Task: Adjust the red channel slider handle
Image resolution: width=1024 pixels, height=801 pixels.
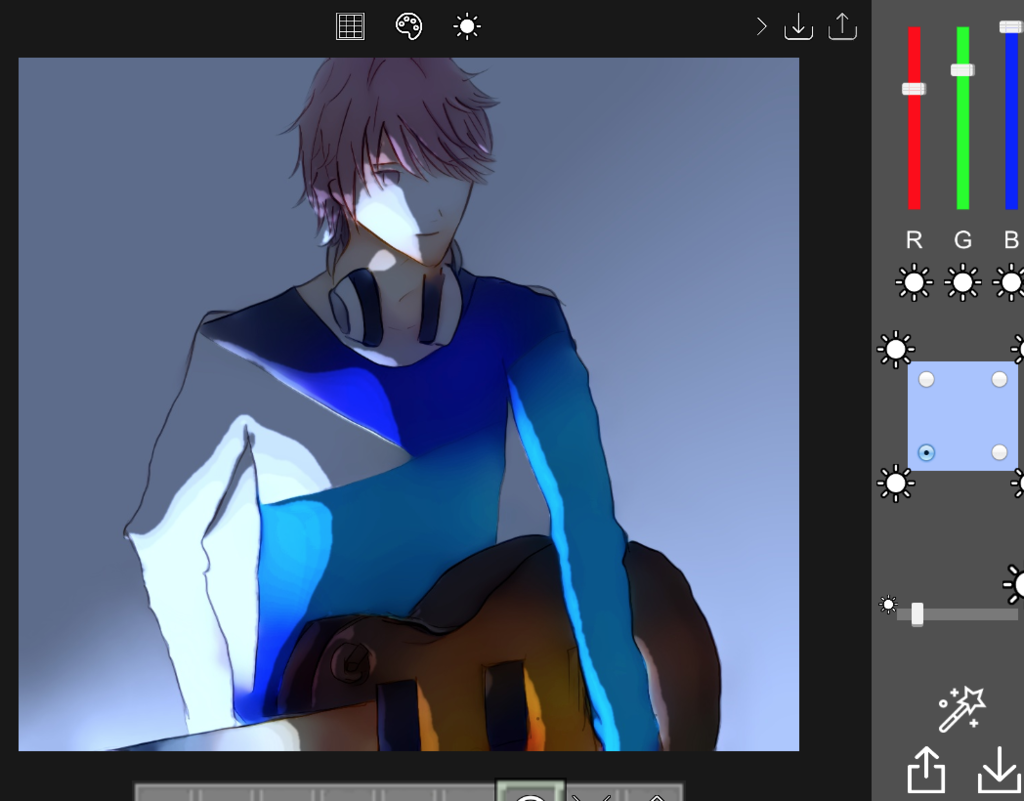Action: click(914, 89)
